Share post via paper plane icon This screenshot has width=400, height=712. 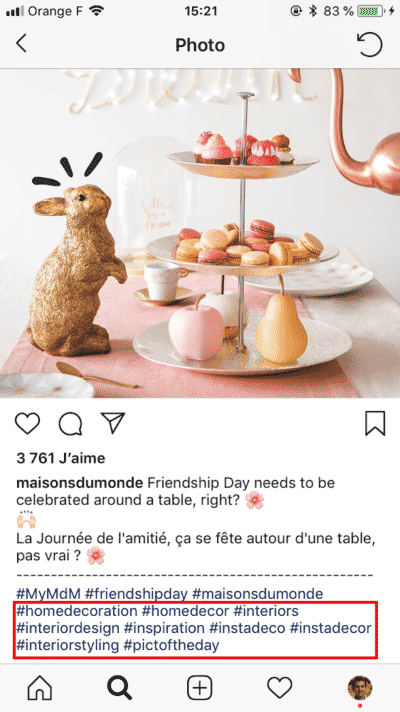point(113,423)
